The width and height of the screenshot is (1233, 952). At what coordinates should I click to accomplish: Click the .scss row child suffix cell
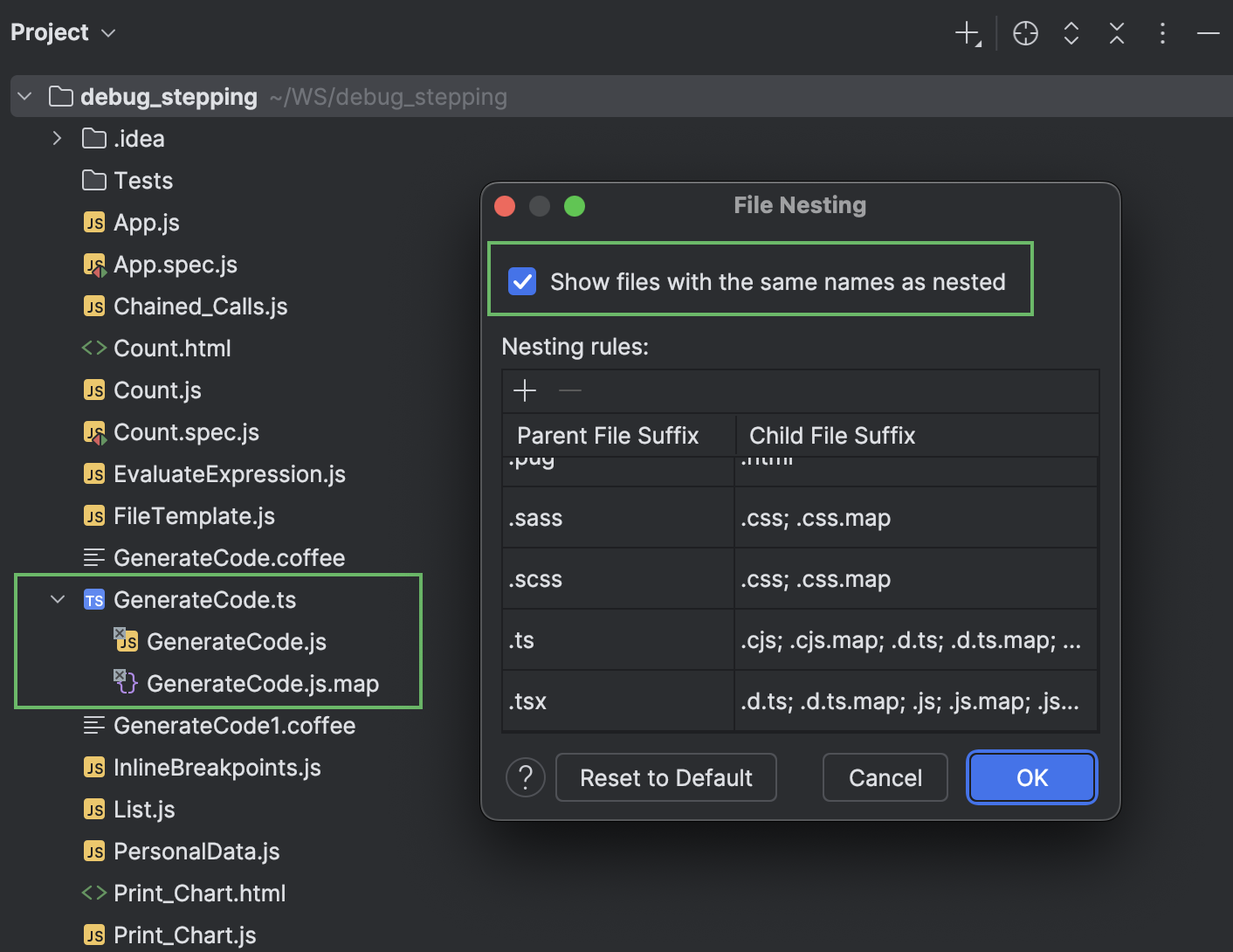(916, 579)
